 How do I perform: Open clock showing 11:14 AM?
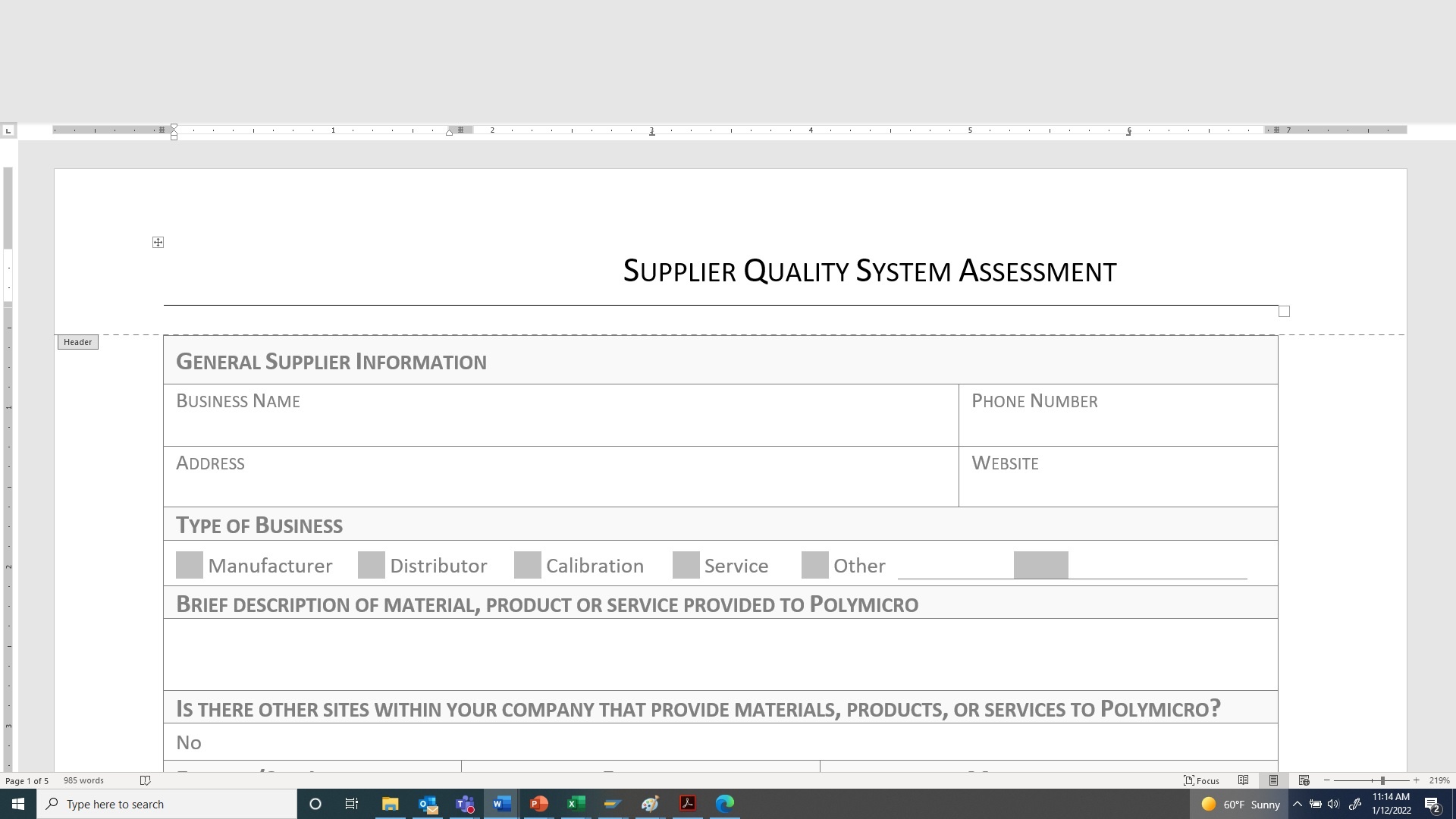pos(1392,804)
